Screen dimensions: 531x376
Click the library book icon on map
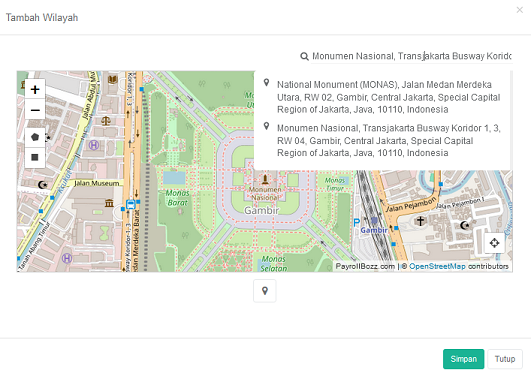[112, 80]
